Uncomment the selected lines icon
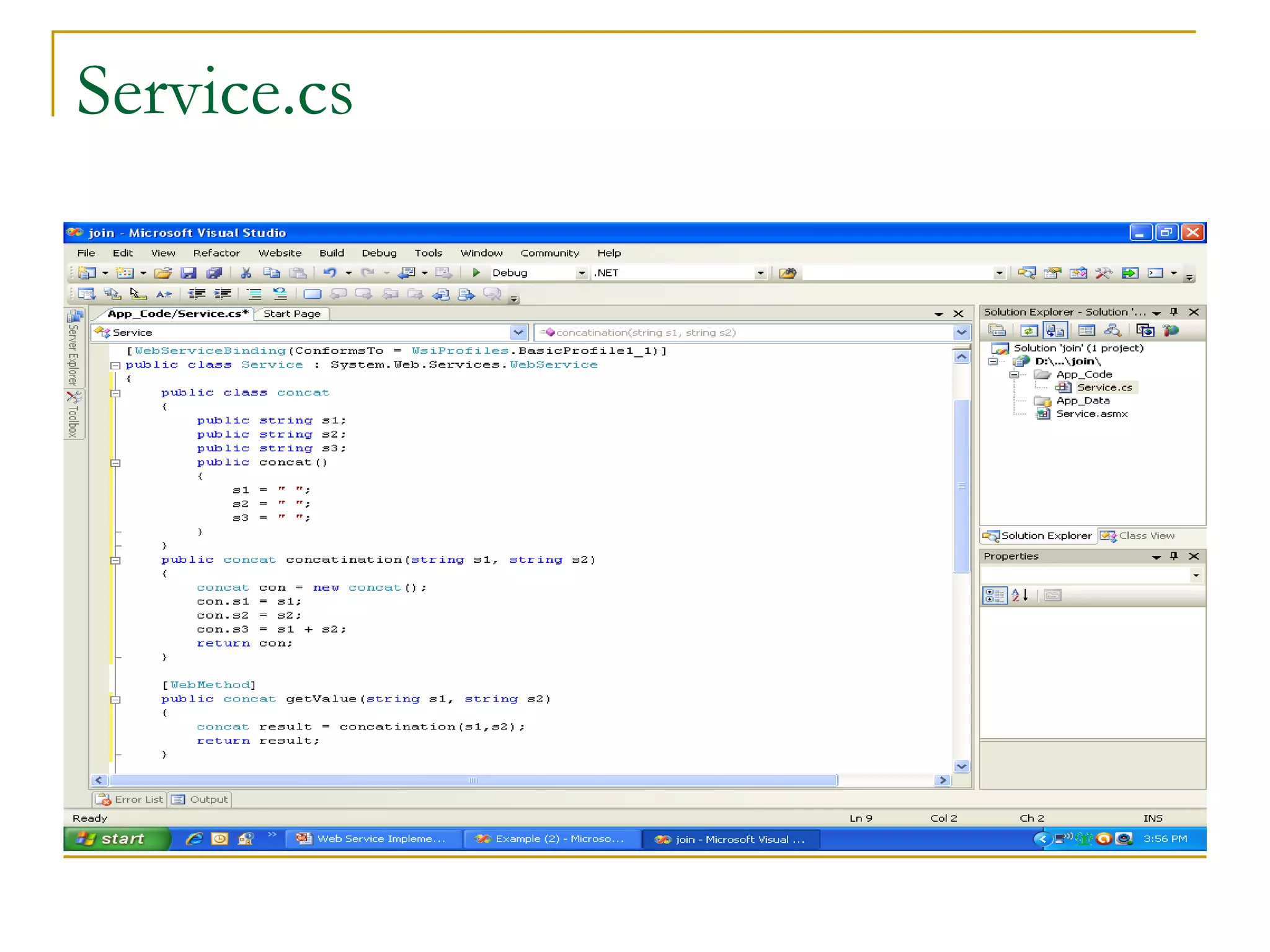The width and height of the screenshot is (1270, 952). point(280,294)
